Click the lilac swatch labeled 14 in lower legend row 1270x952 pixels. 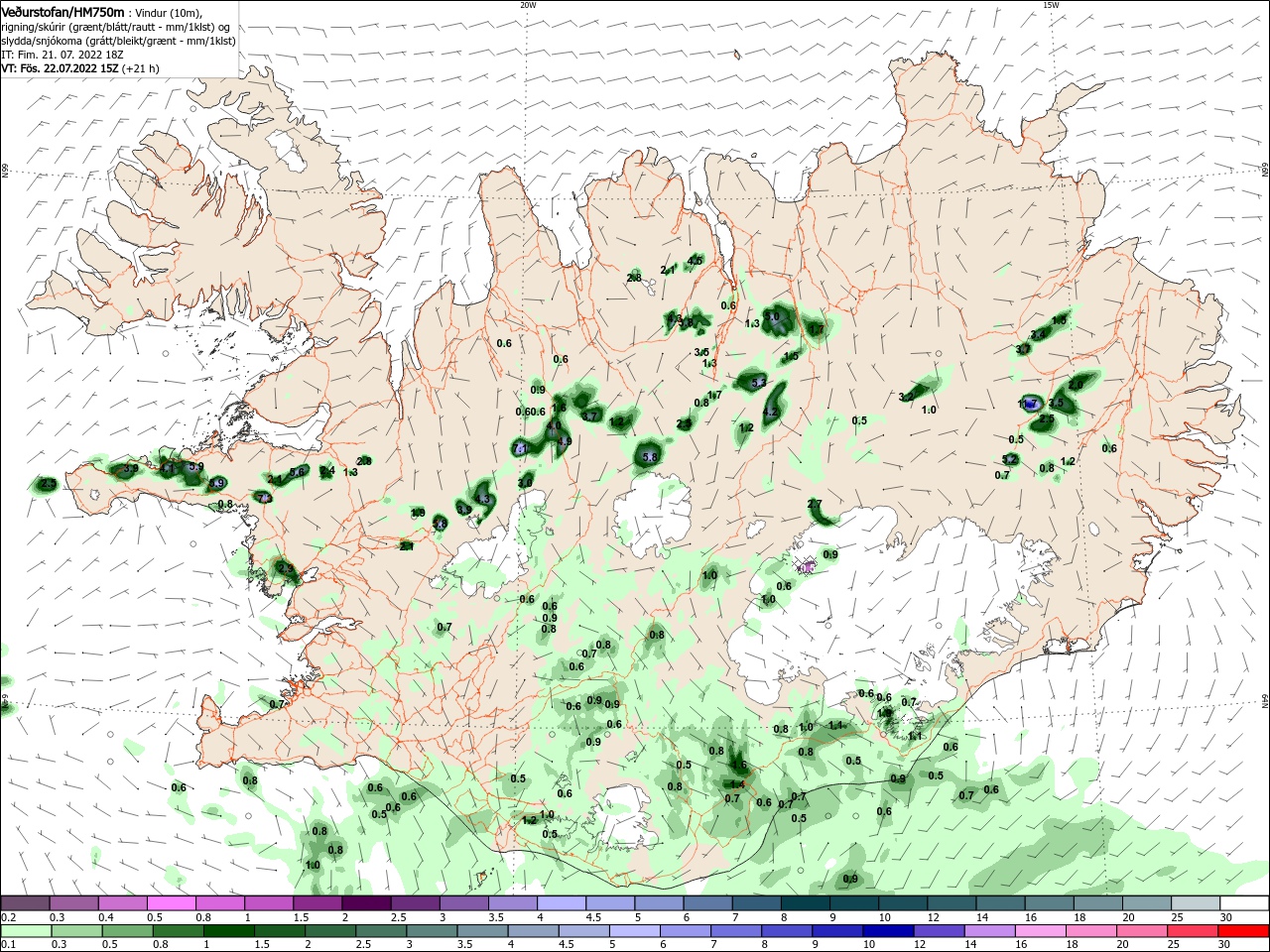989,931
